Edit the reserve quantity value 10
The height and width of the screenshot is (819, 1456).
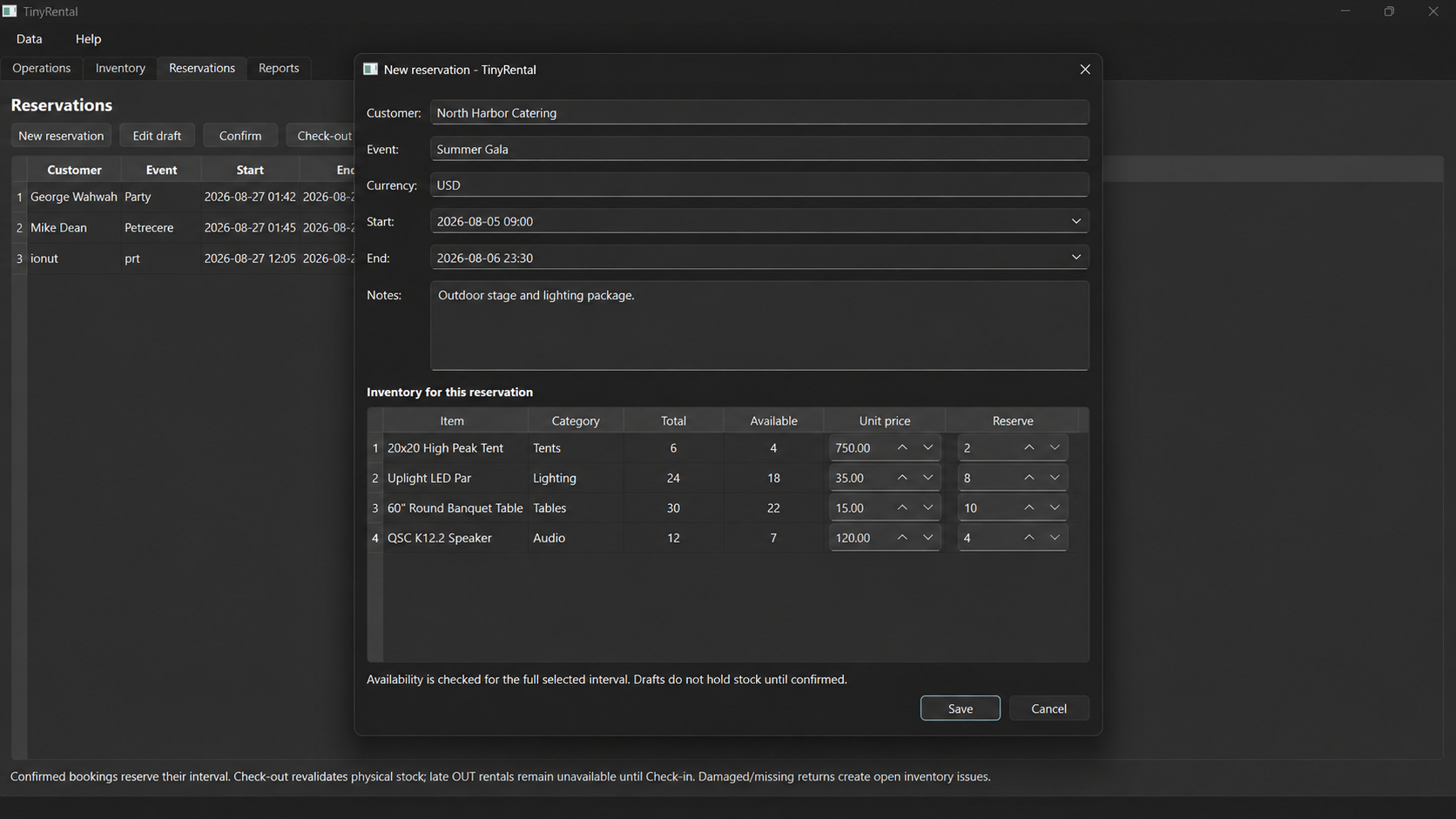[x=988, y=507]
